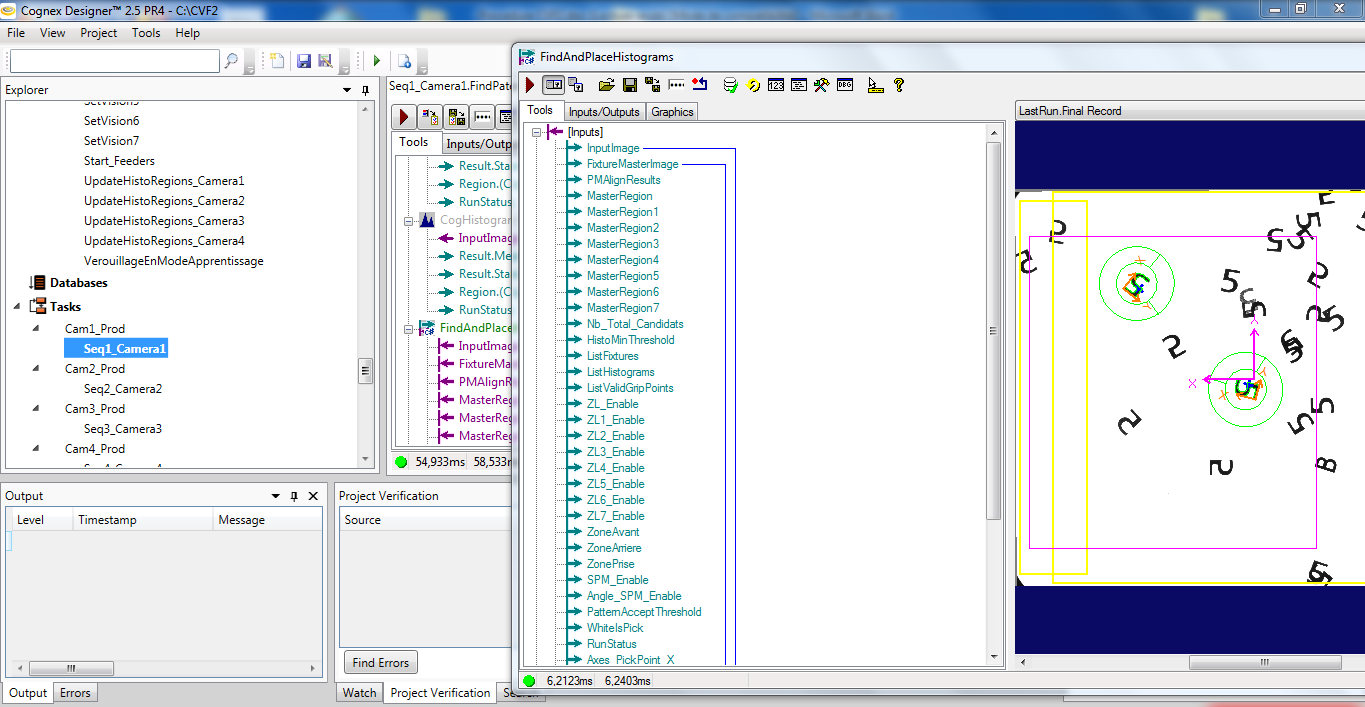Click the Message column header in Output
Viewport: 1365px width, 707px height.
coord(268,520)
